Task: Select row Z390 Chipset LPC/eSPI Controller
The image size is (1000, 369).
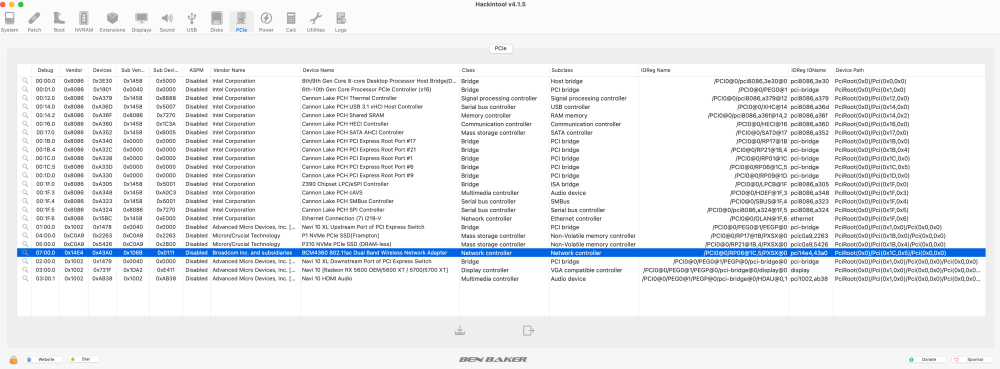Action: pyautogui.click(x=502, y=184)
